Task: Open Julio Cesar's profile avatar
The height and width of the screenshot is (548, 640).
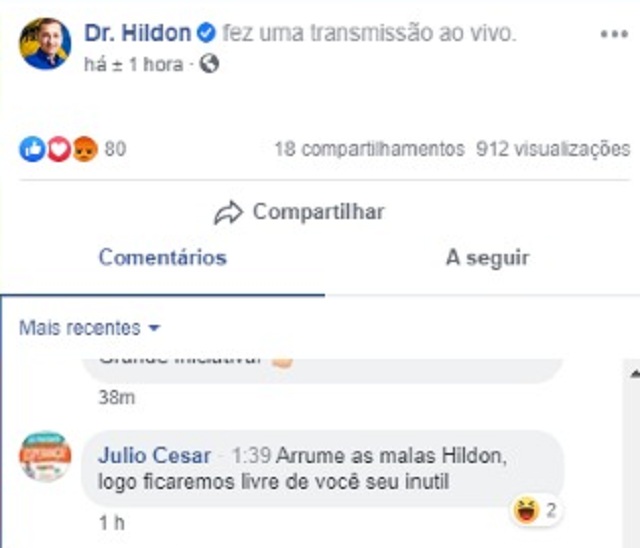Action: click(45, 456)
